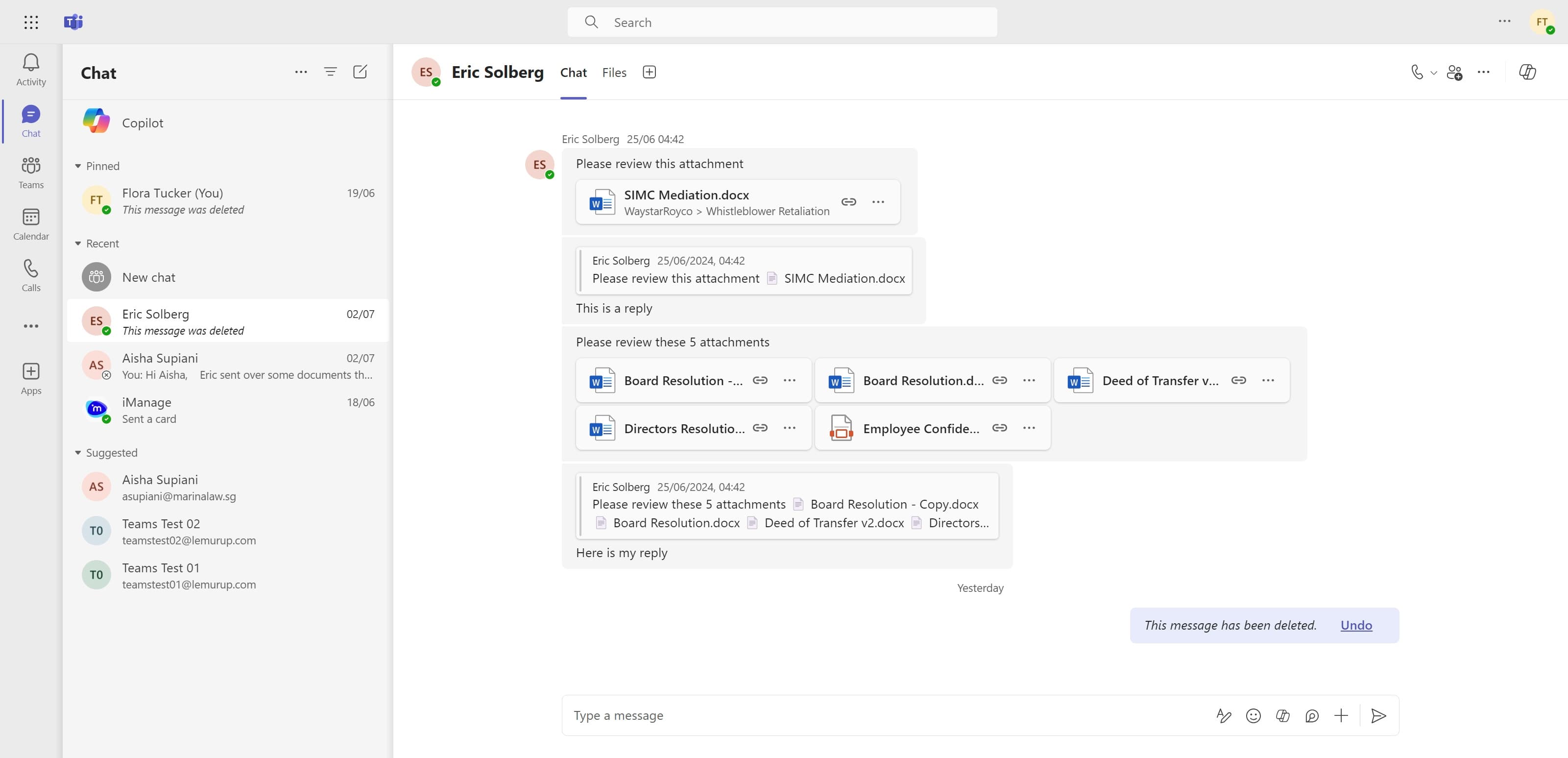
Task: Open the loop components icon in compose
Action: (x=1312, y=715)
